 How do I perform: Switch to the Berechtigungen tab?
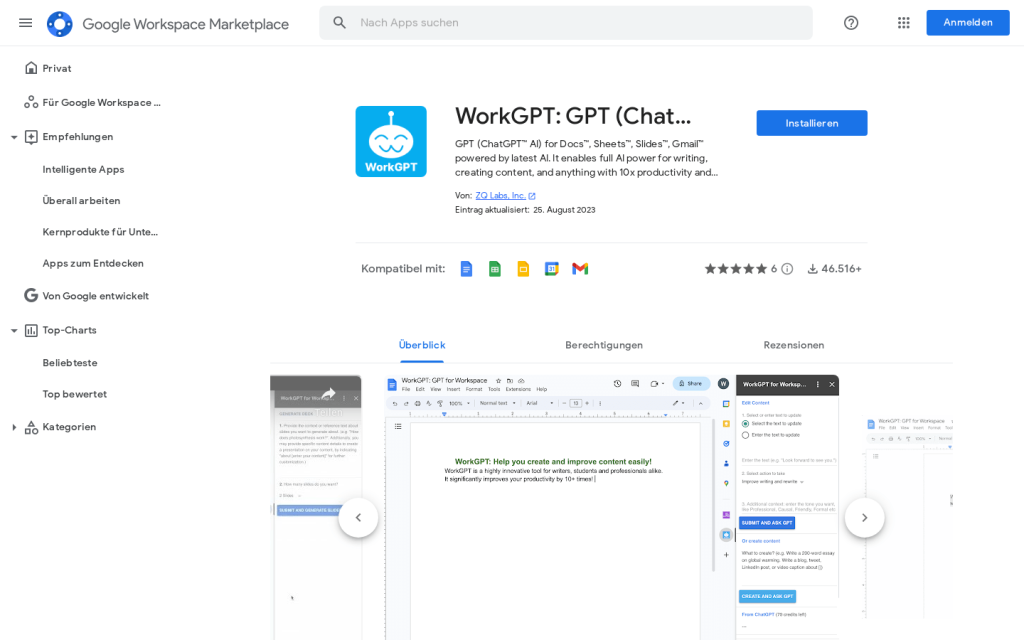click(x=603, y=345)
